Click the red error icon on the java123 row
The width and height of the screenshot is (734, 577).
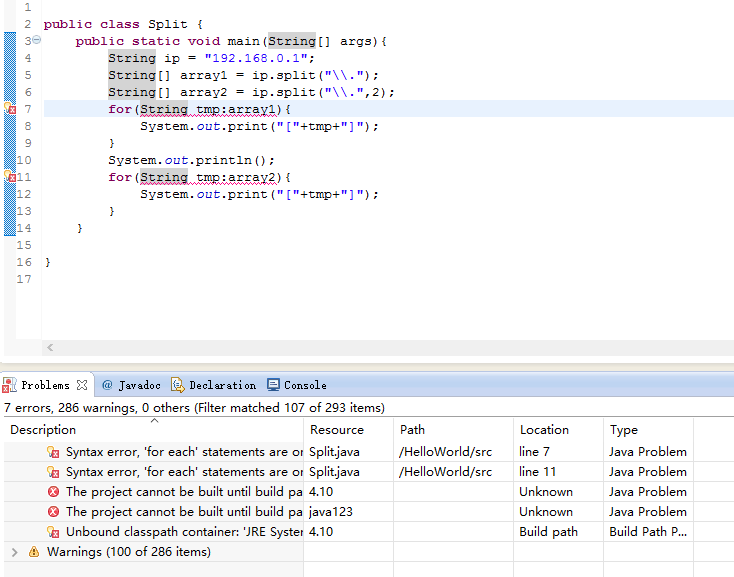pos(53,512)
